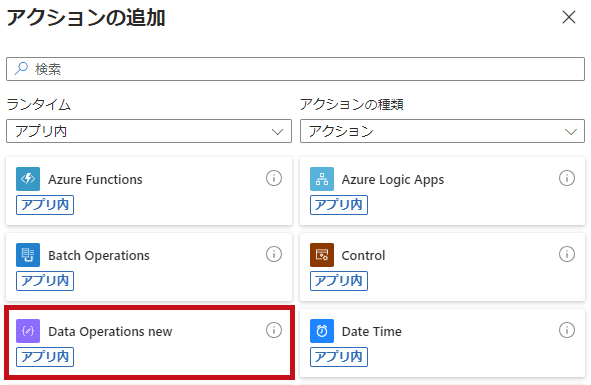The height and width of the screenshot is (385, 591).
Task: Select the Azure Functions card title
Action: point(95,179)
